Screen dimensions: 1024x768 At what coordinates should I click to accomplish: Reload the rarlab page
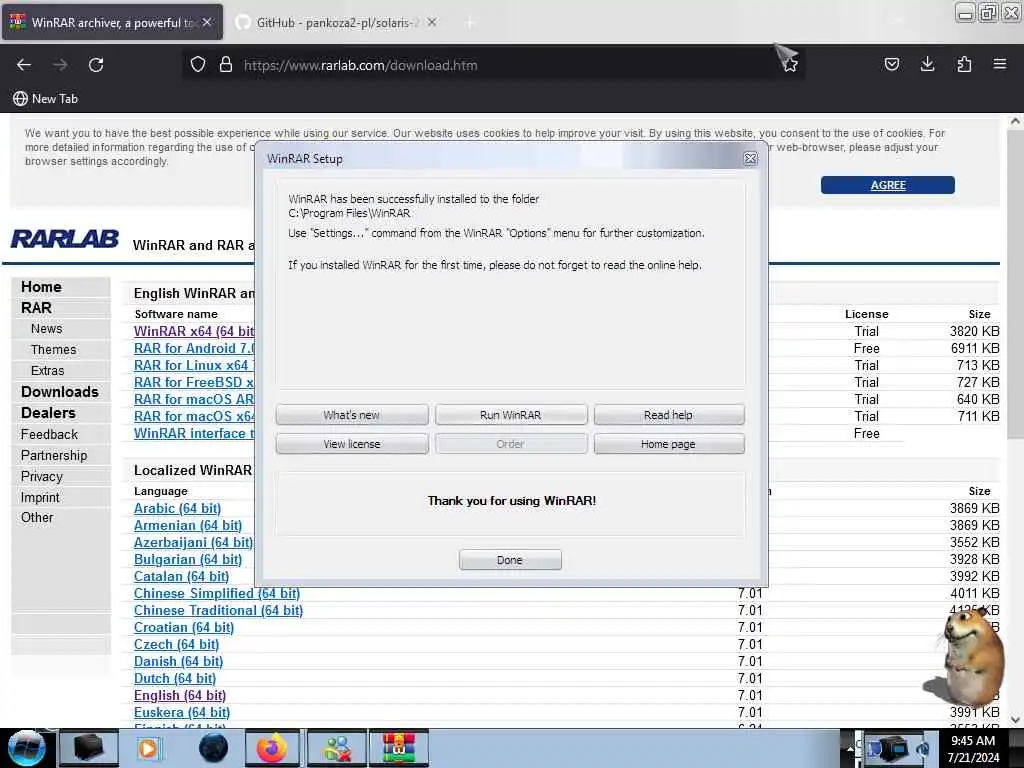click(96, 65)
